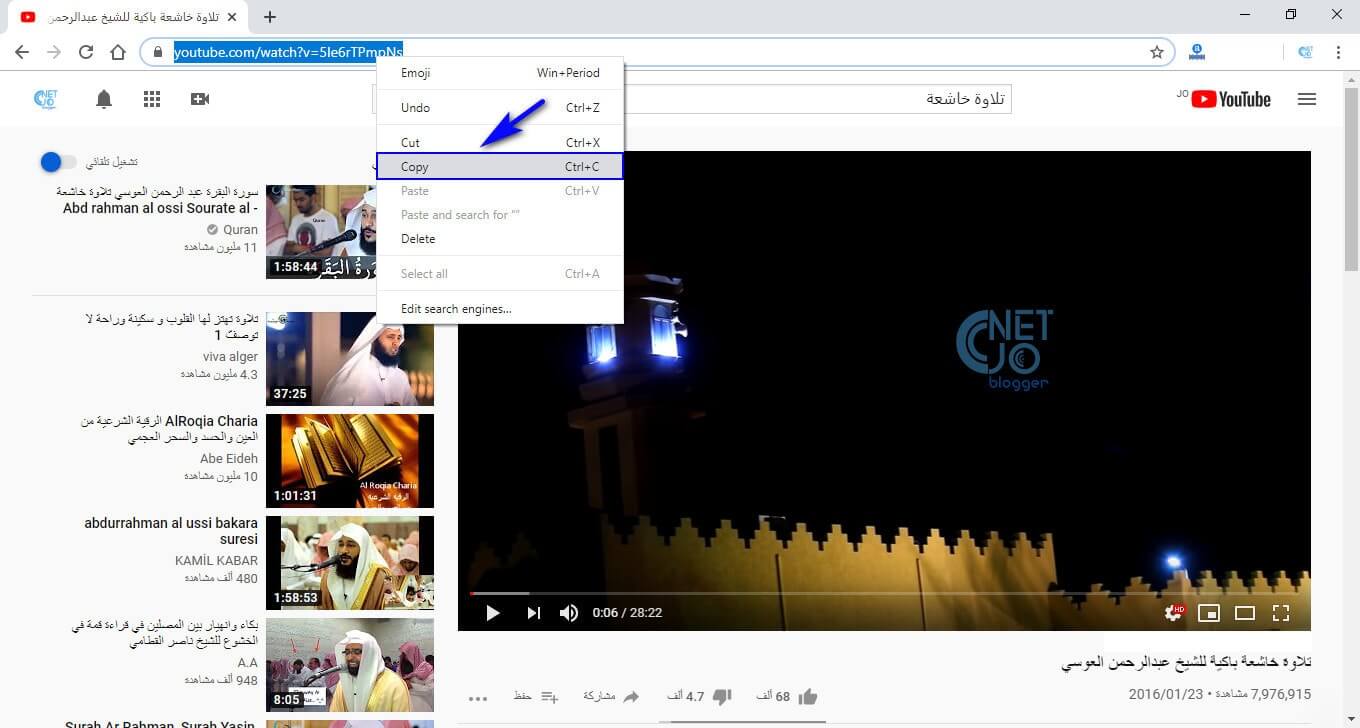Open the YouTube hamburger guide menu

coord(1306,99)
